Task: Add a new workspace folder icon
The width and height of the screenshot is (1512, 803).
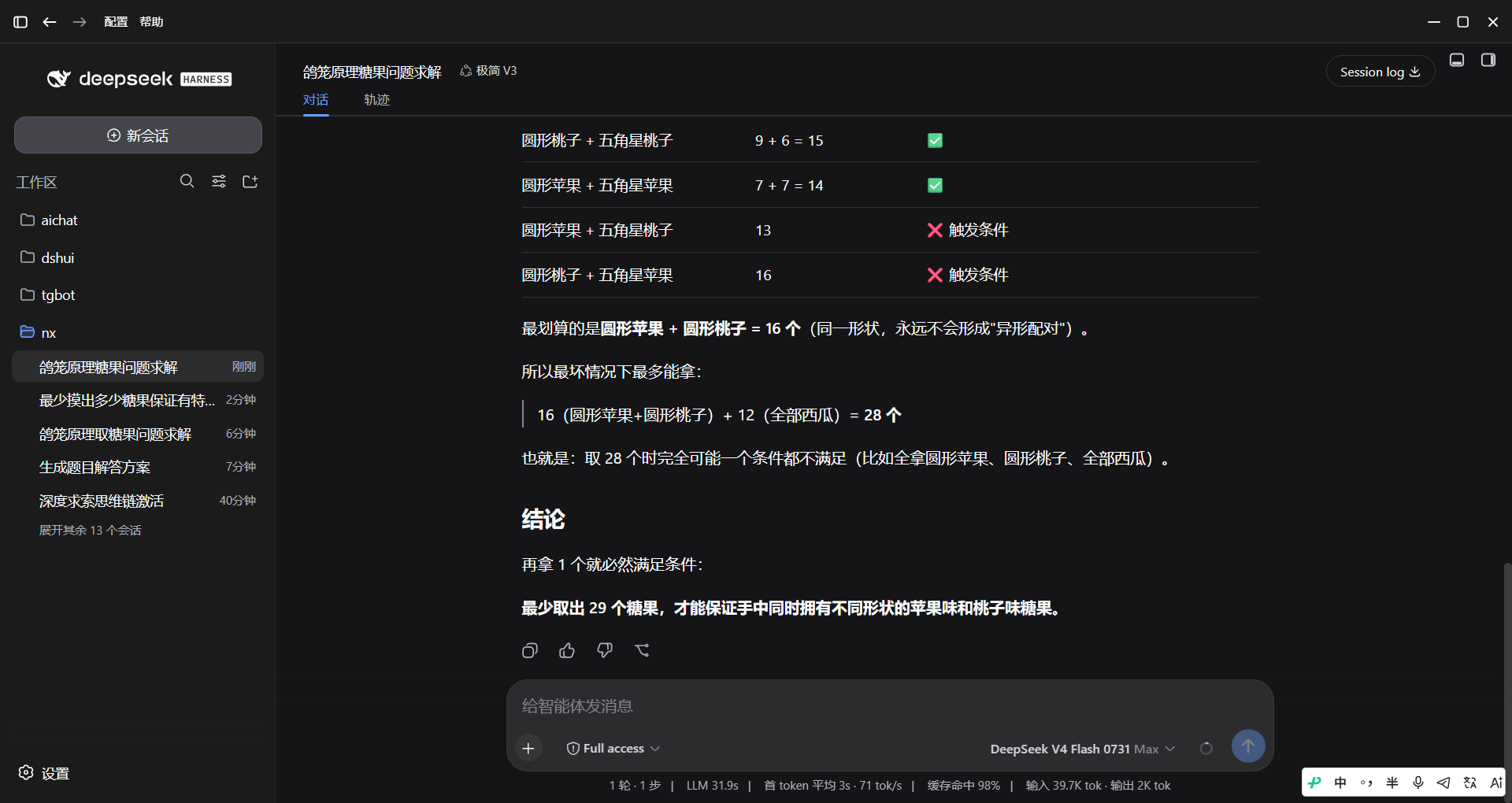Action: 250,181
